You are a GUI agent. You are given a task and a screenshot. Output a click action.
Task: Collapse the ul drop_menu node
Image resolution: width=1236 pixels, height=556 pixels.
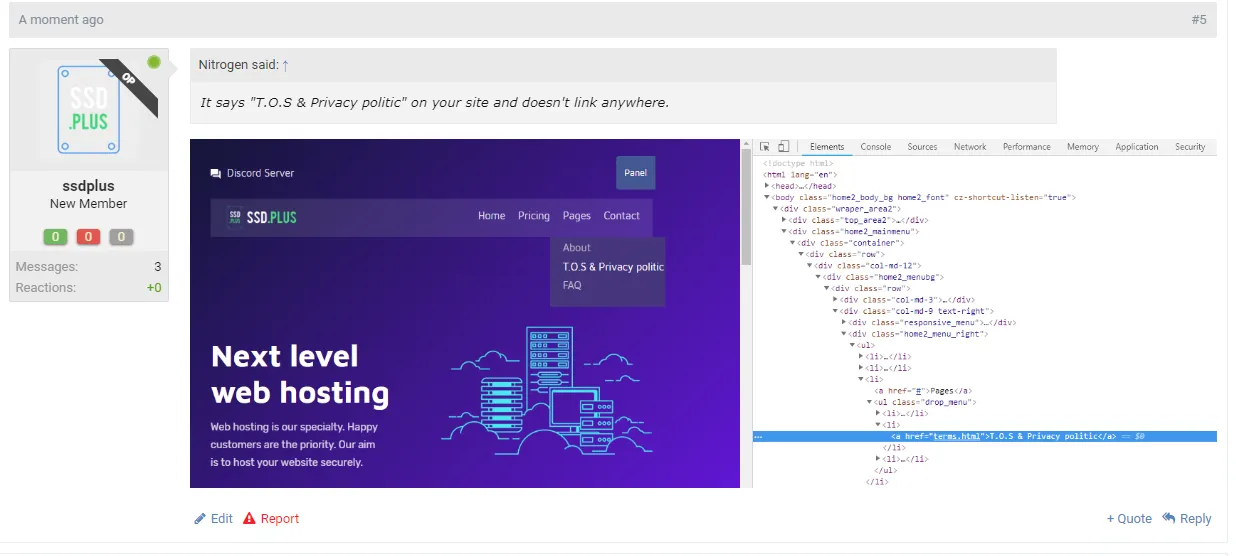click(x=870, y=401)
